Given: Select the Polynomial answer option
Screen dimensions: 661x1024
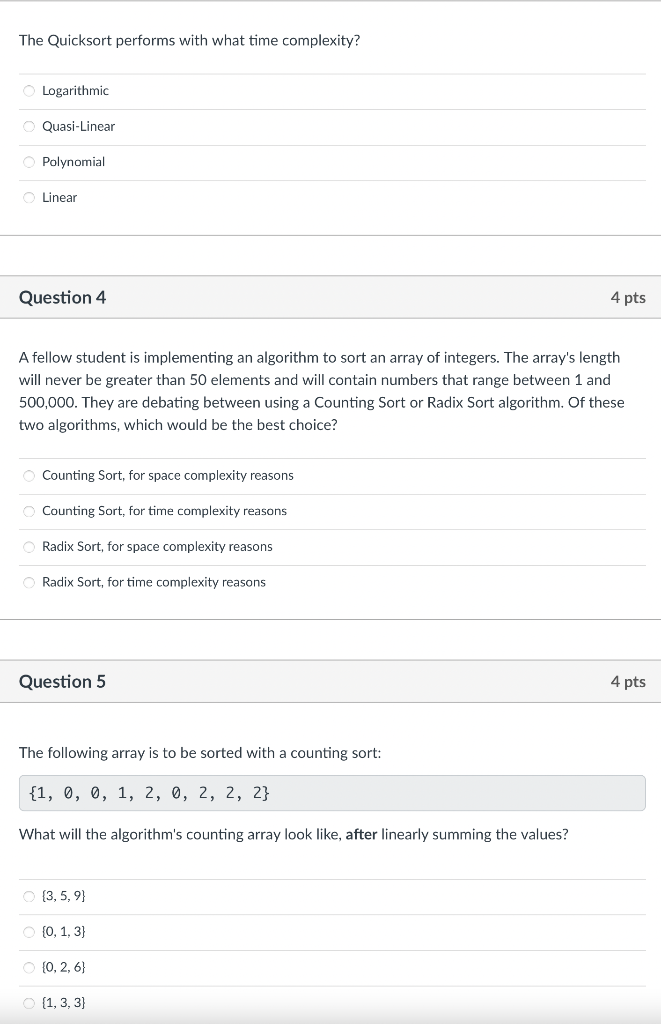Looking at the screenshot, I should tap(29, 162).
